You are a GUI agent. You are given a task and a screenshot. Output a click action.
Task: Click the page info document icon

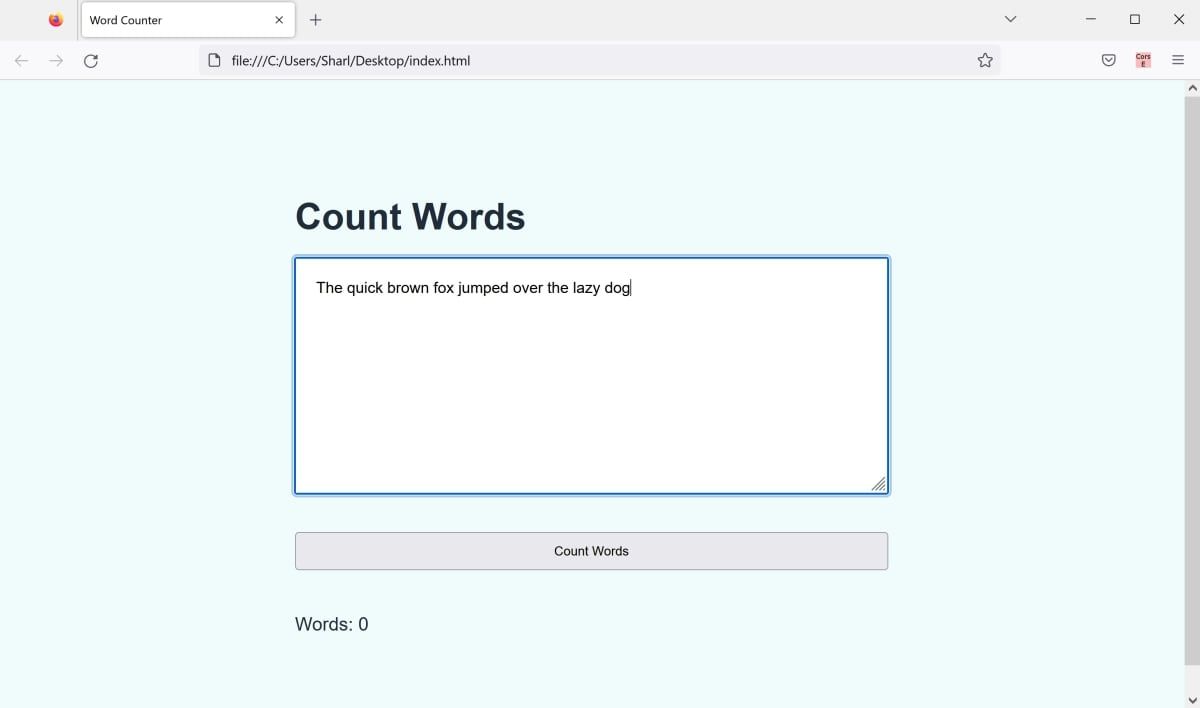tap(213, 60)
